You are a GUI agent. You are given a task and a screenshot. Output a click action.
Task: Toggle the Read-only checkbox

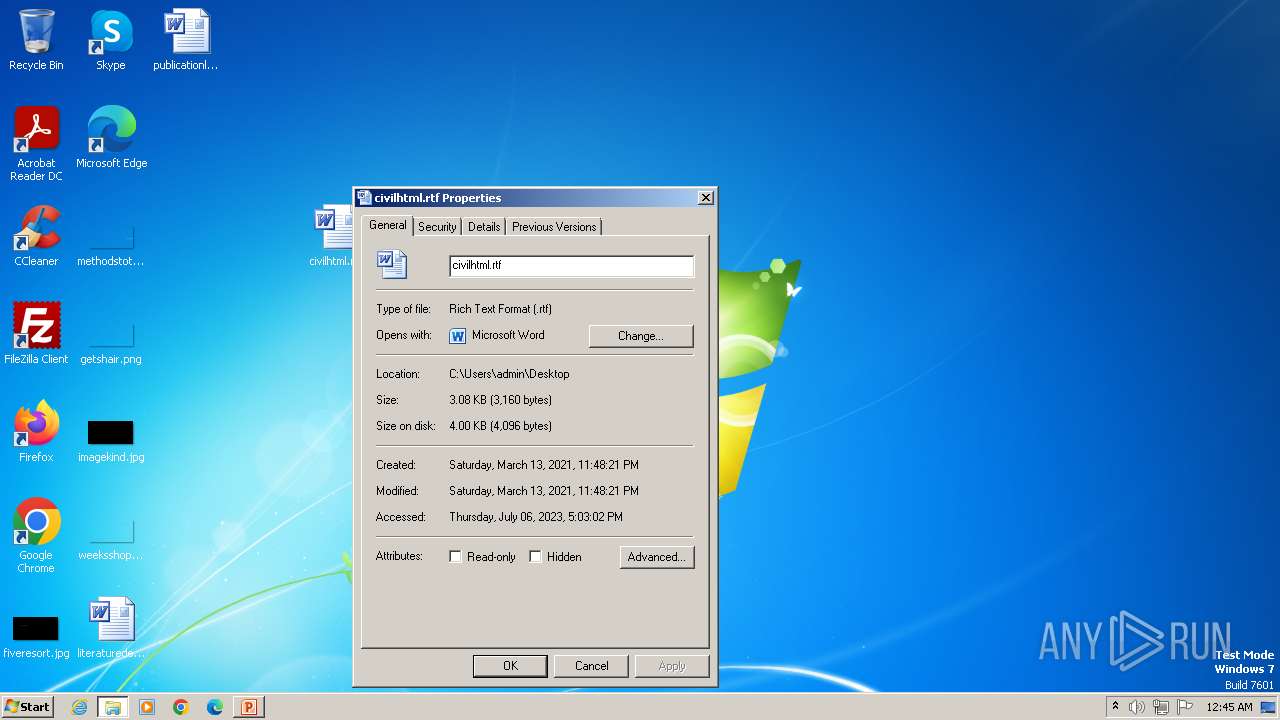tap(455, 557)
